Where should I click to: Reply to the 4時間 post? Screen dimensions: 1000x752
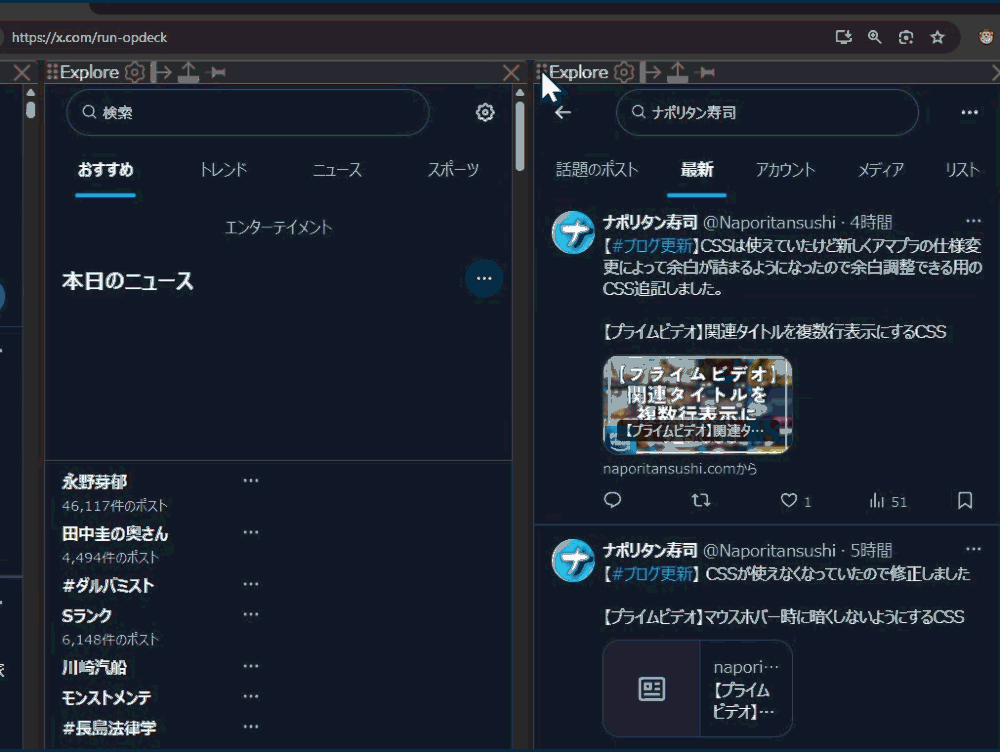[612, 500]
